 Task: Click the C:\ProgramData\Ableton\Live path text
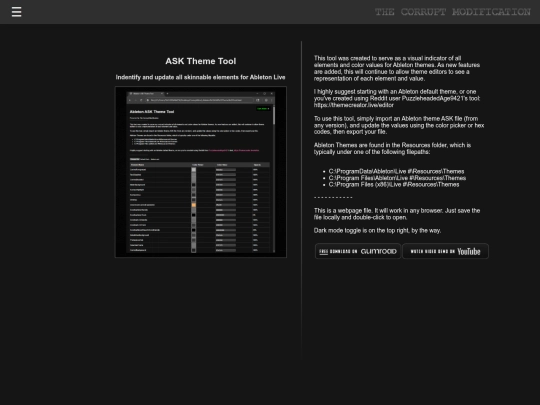[396, 171]
